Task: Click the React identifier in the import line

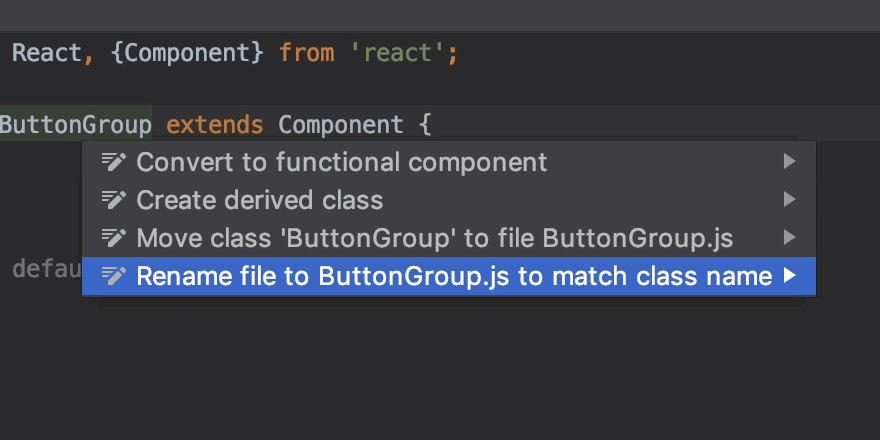Action: (47, 53)
